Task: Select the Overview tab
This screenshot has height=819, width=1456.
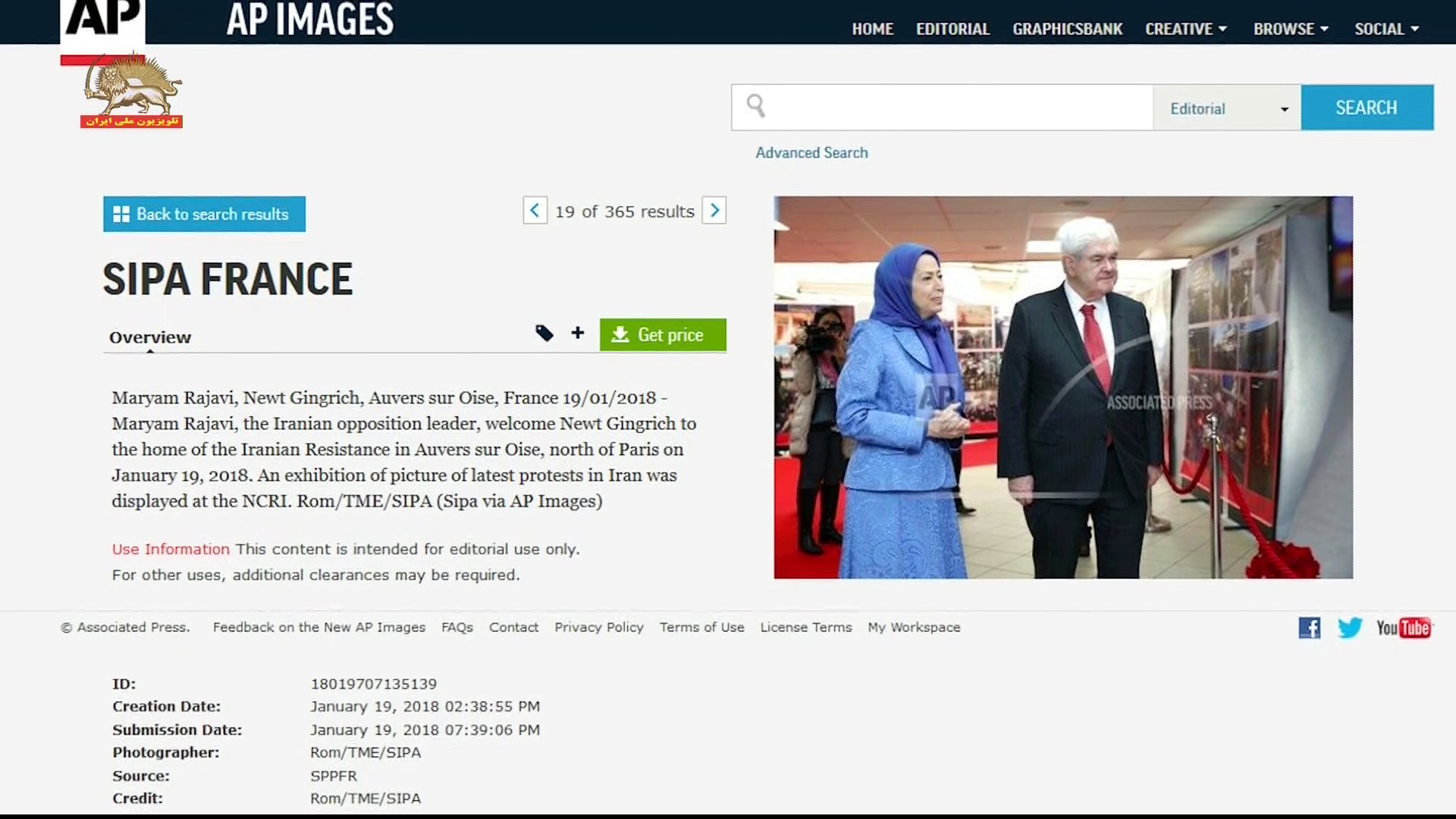Action: [x=150, y=337]
